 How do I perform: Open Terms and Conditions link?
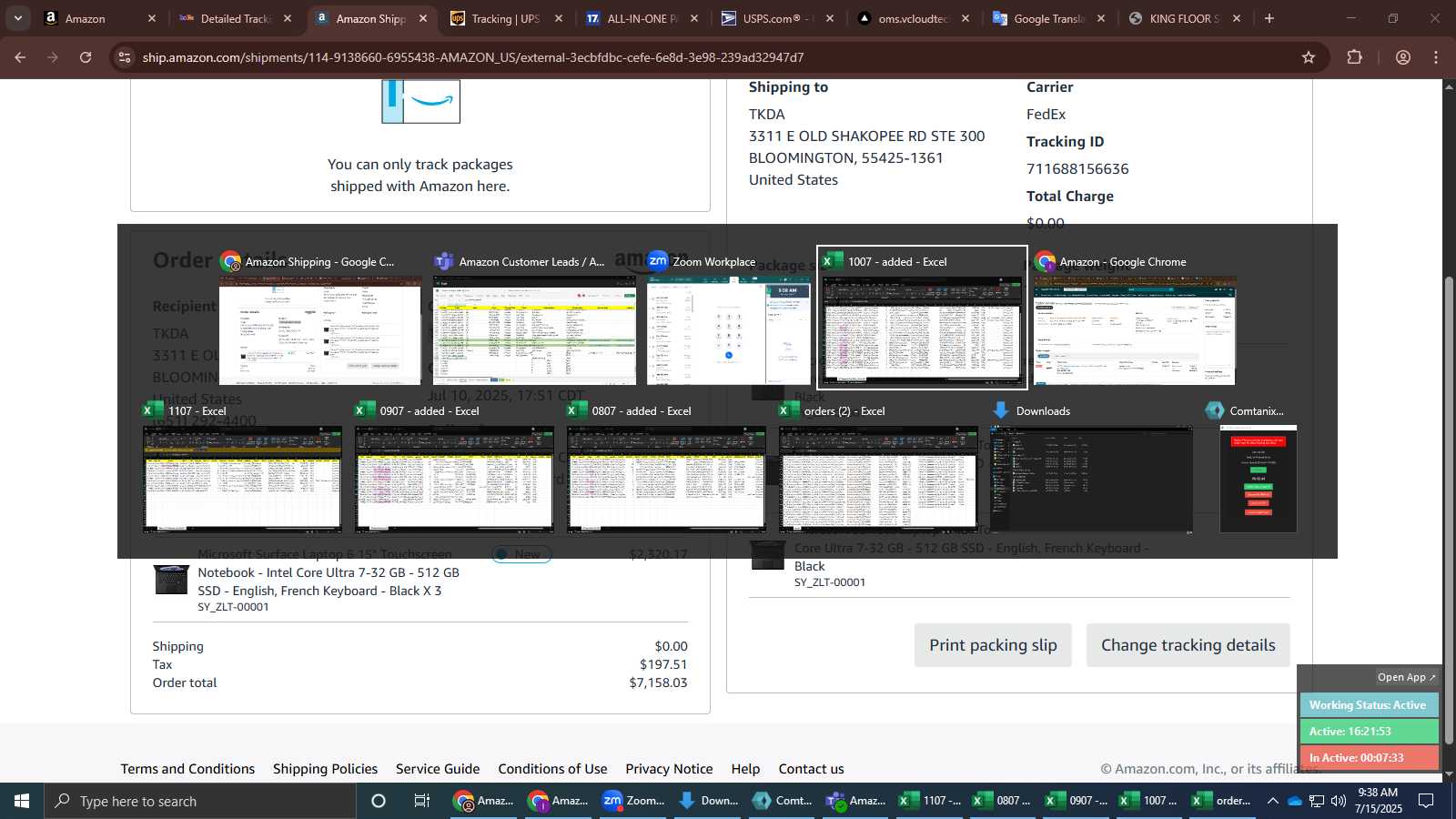[187, 769]
